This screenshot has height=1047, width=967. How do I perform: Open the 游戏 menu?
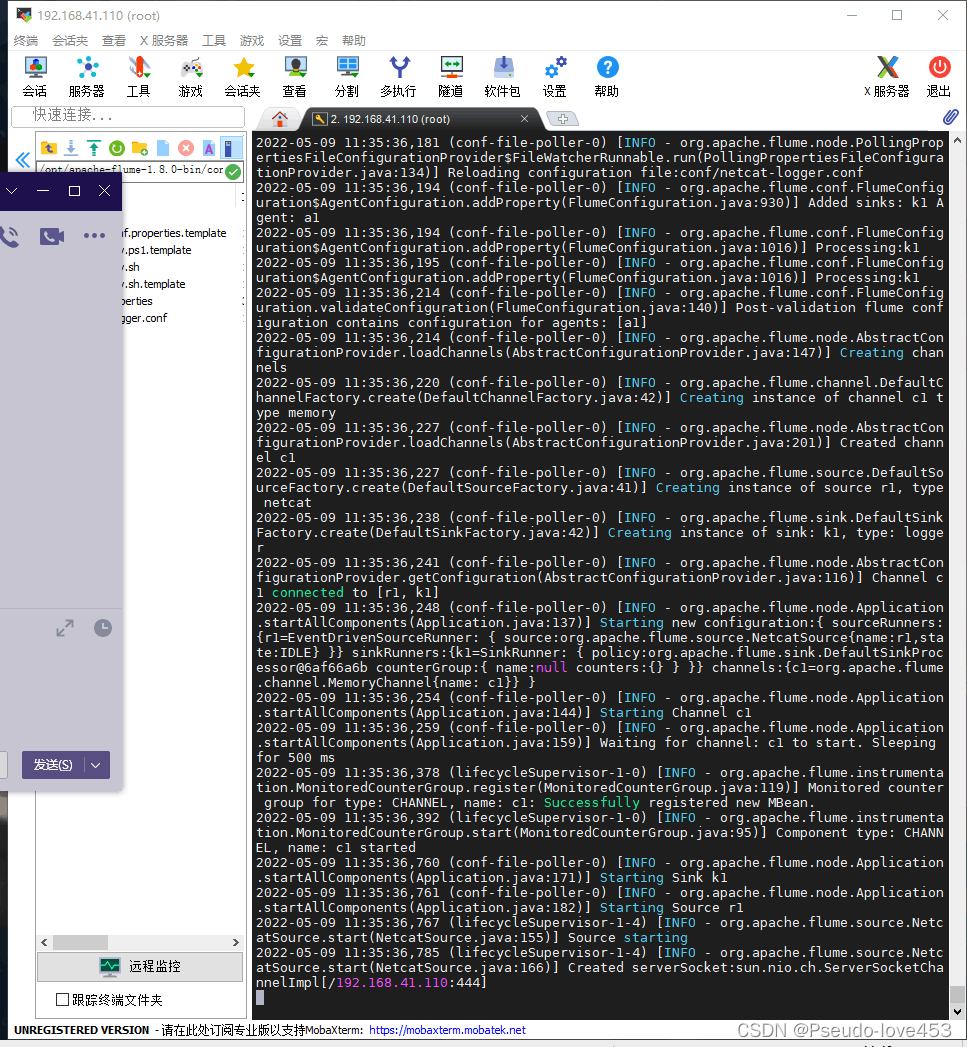pyautogui.click(x=250, y=40)
